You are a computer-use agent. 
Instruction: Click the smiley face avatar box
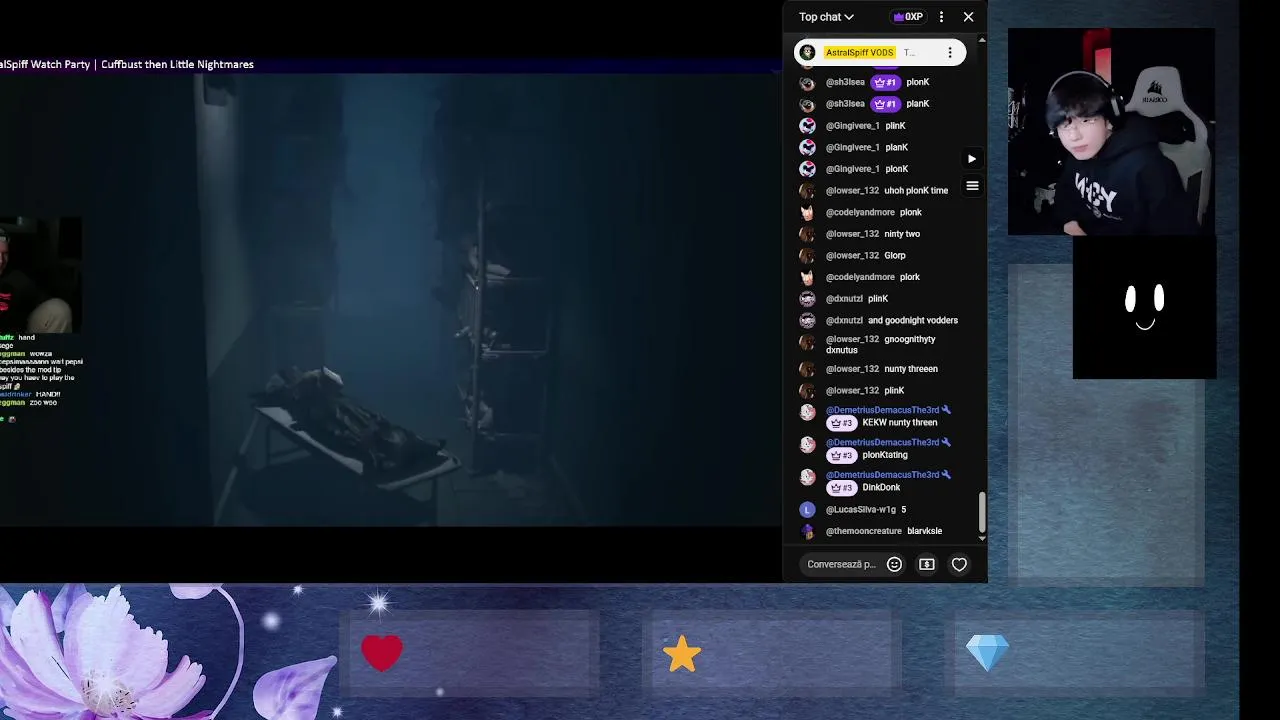1144,308
